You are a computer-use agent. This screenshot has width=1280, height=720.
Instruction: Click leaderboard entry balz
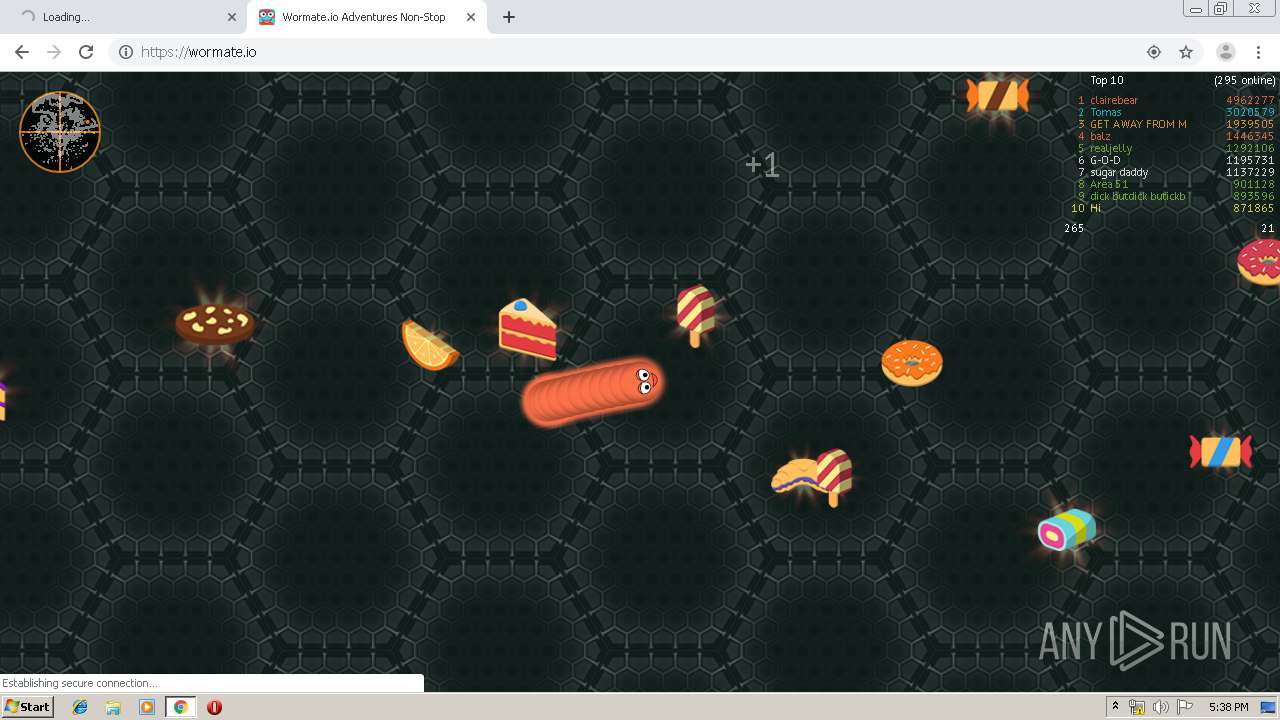[1176, 136]
